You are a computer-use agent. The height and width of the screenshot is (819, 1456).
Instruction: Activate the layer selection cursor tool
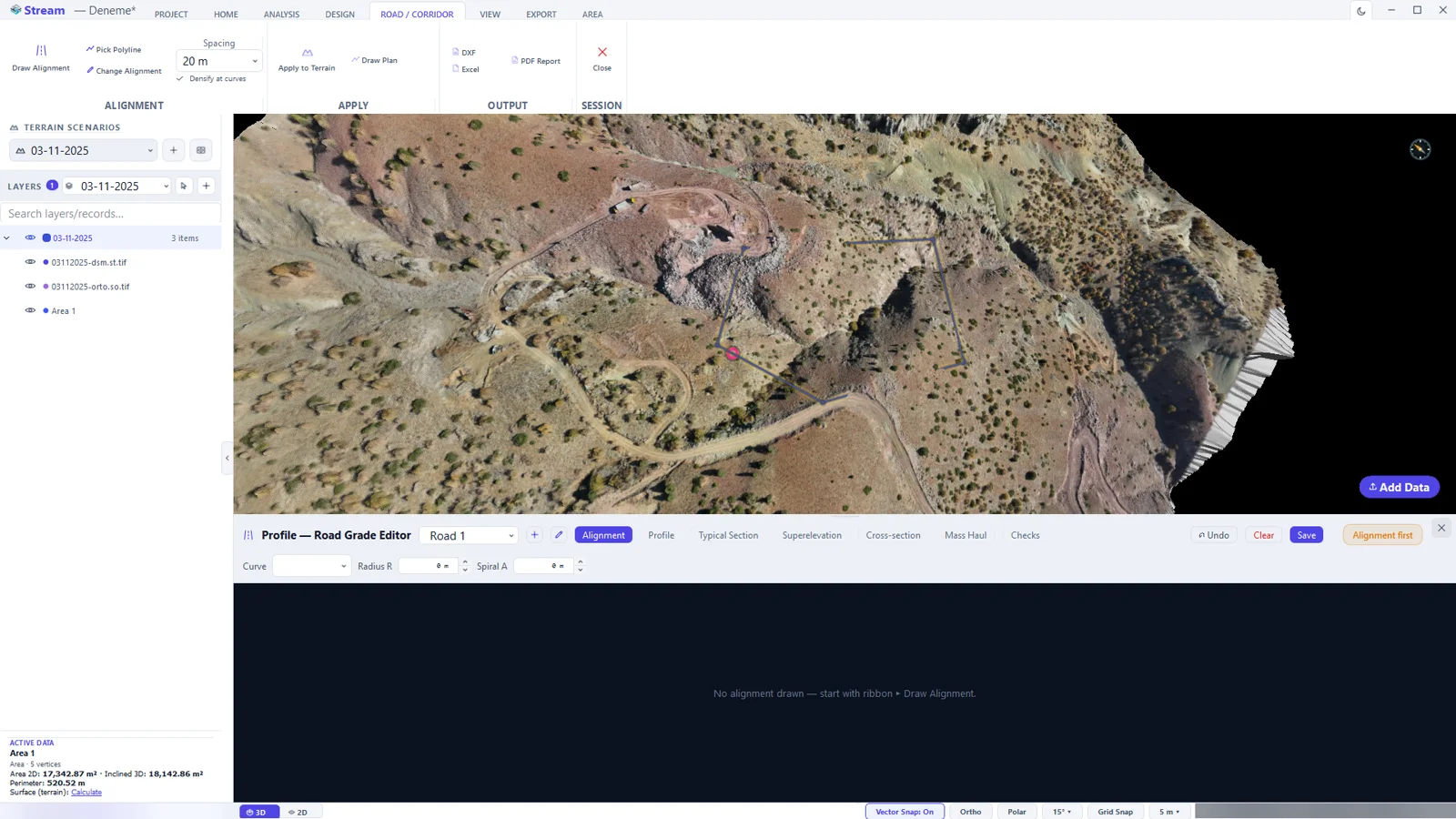tap(184, 186)
